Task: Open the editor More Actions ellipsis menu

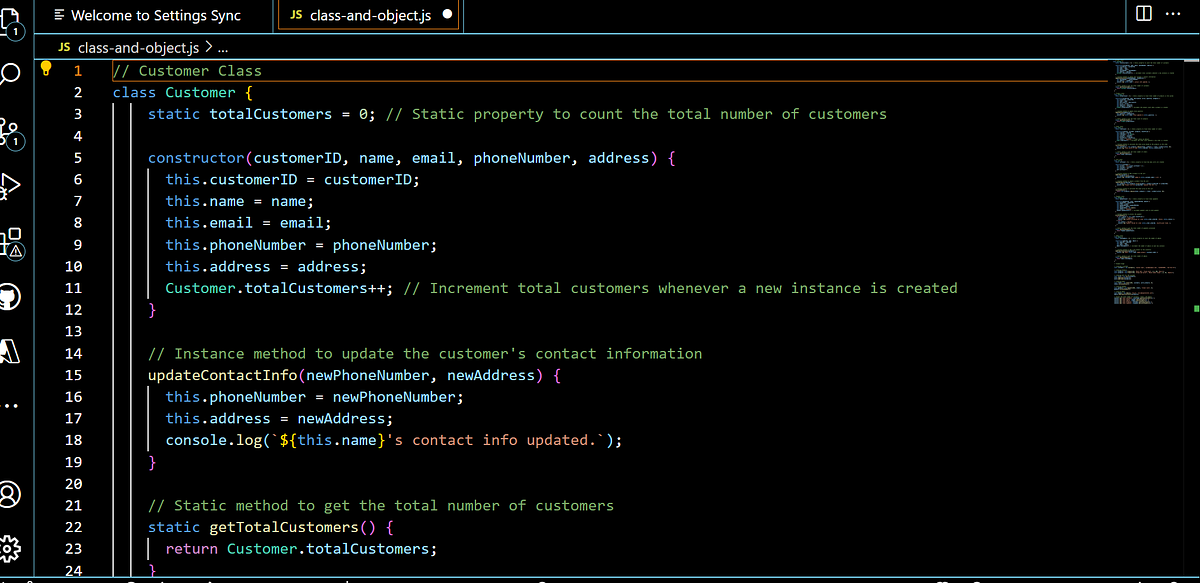Action: pyautogui.click(x=1174, y=13)
